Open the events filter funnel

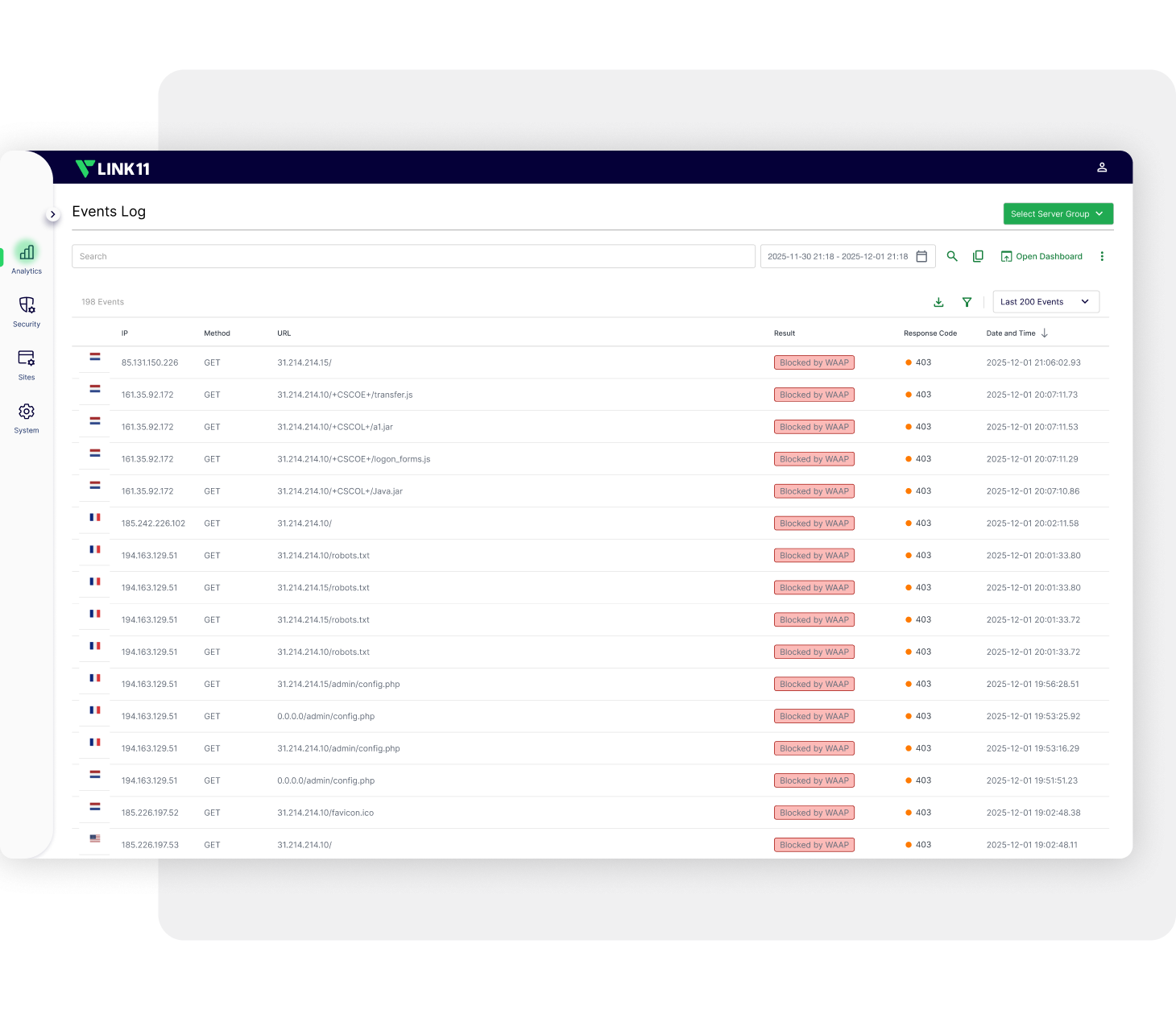point(967,302)
